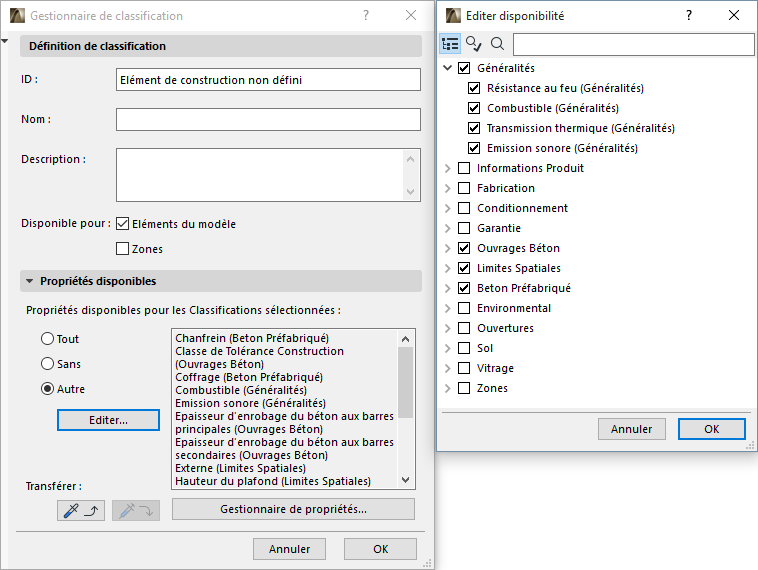
Task: Expand the Sol group
Action: tap(448, 348)
